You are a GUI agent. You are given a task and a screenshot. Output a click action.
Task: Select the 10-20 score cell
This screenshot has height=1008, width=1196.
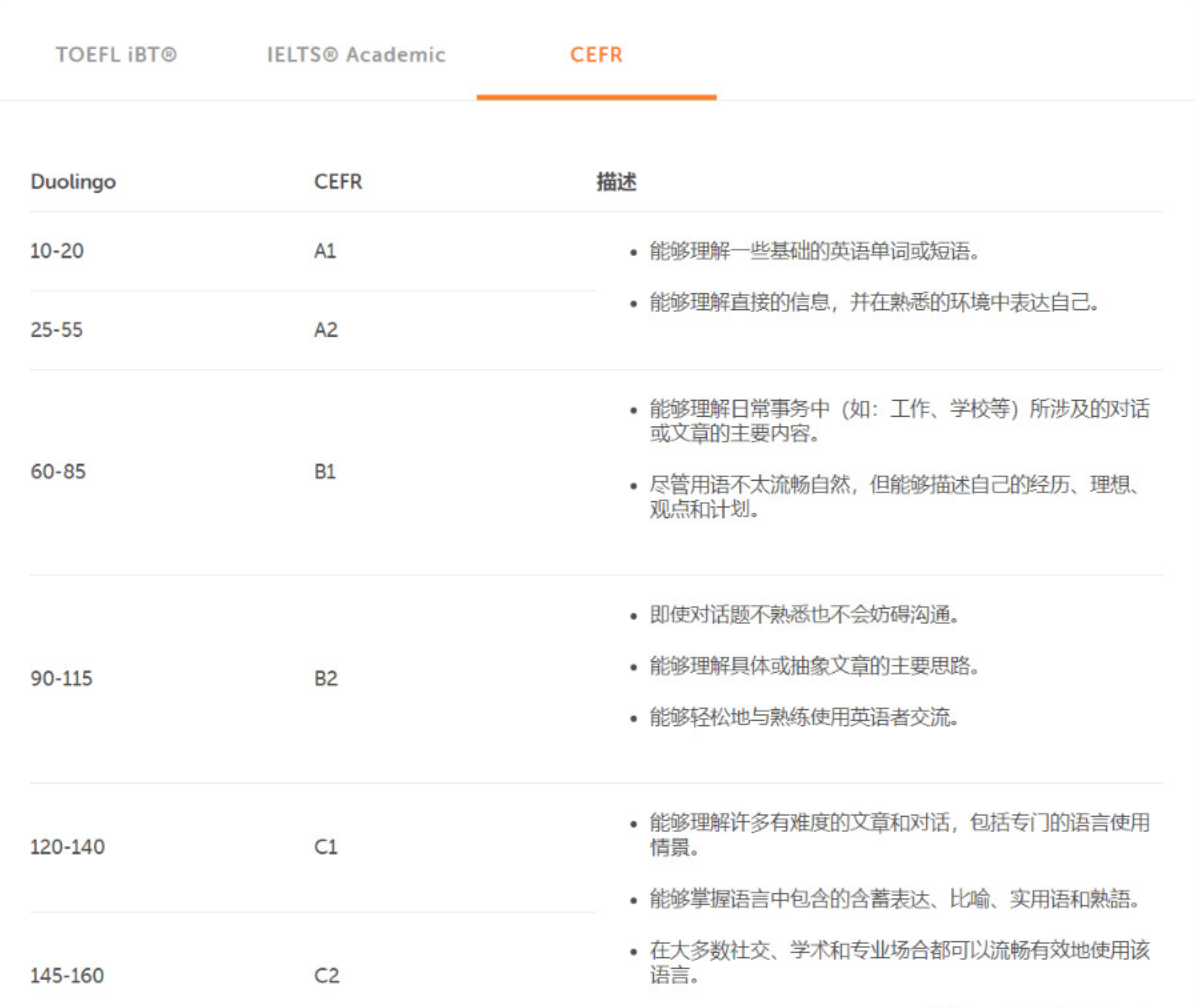(x=57, y=251)
